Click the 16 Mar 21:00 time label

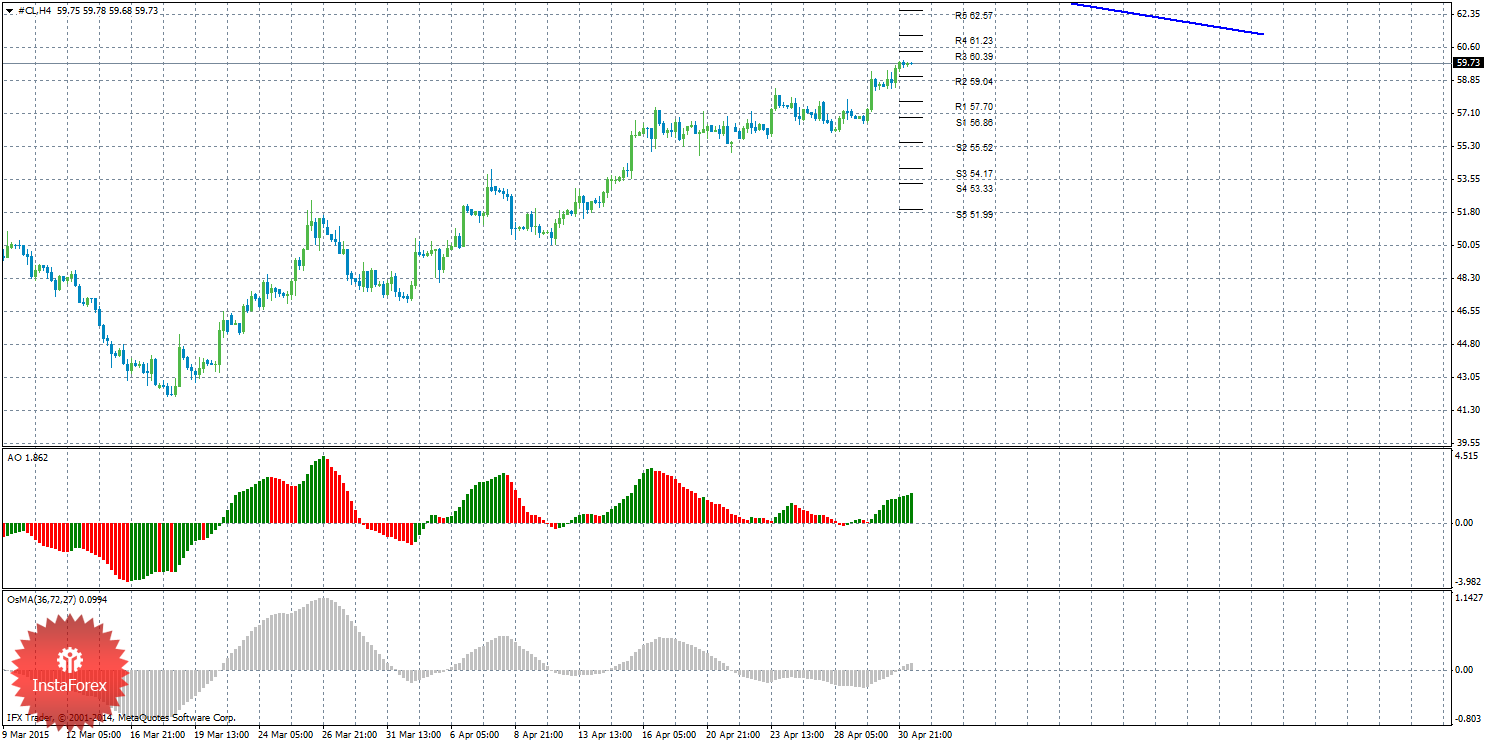point(156,735)
